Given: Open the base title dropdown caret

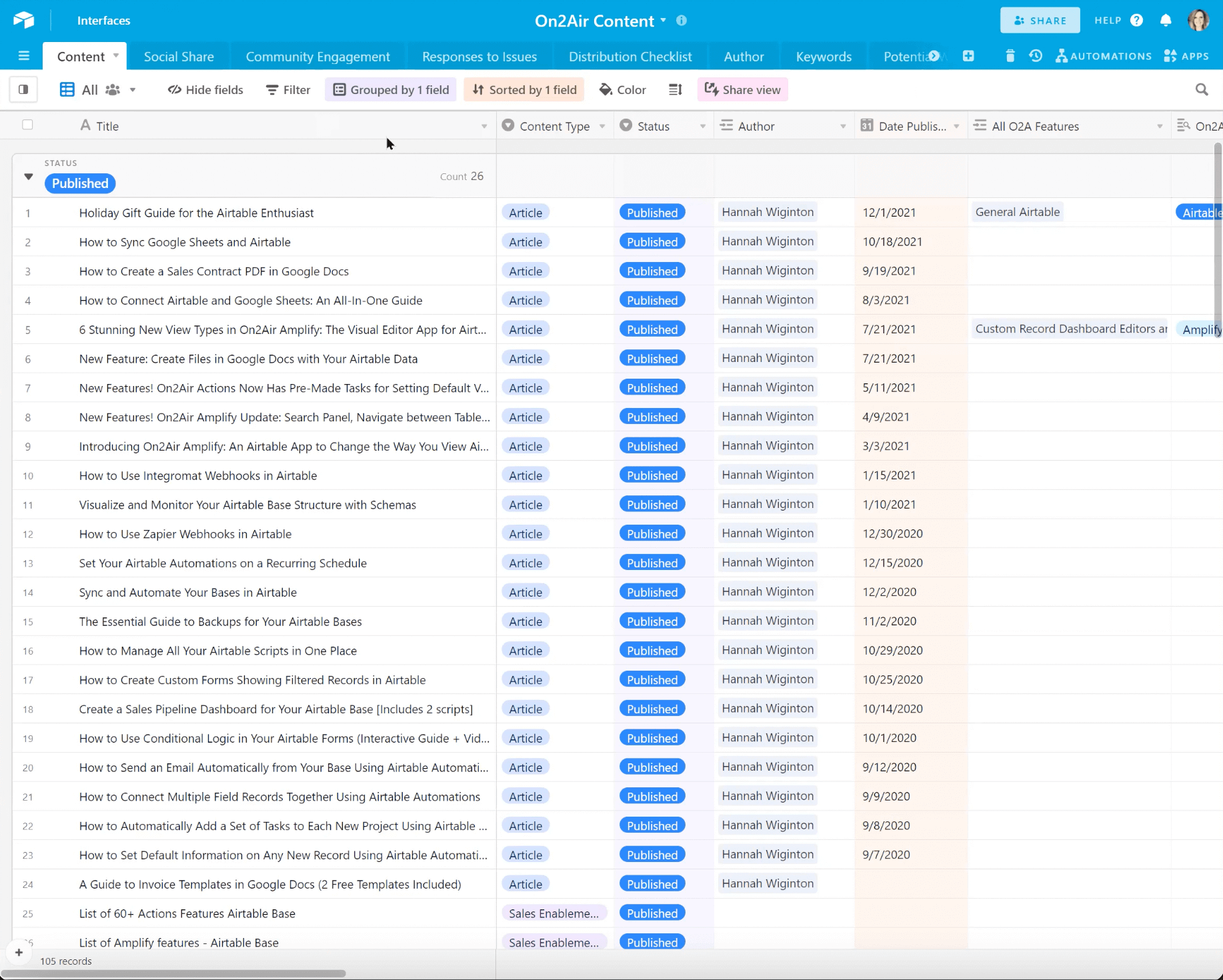Looking at the screenshot, I should click(663, 20).
